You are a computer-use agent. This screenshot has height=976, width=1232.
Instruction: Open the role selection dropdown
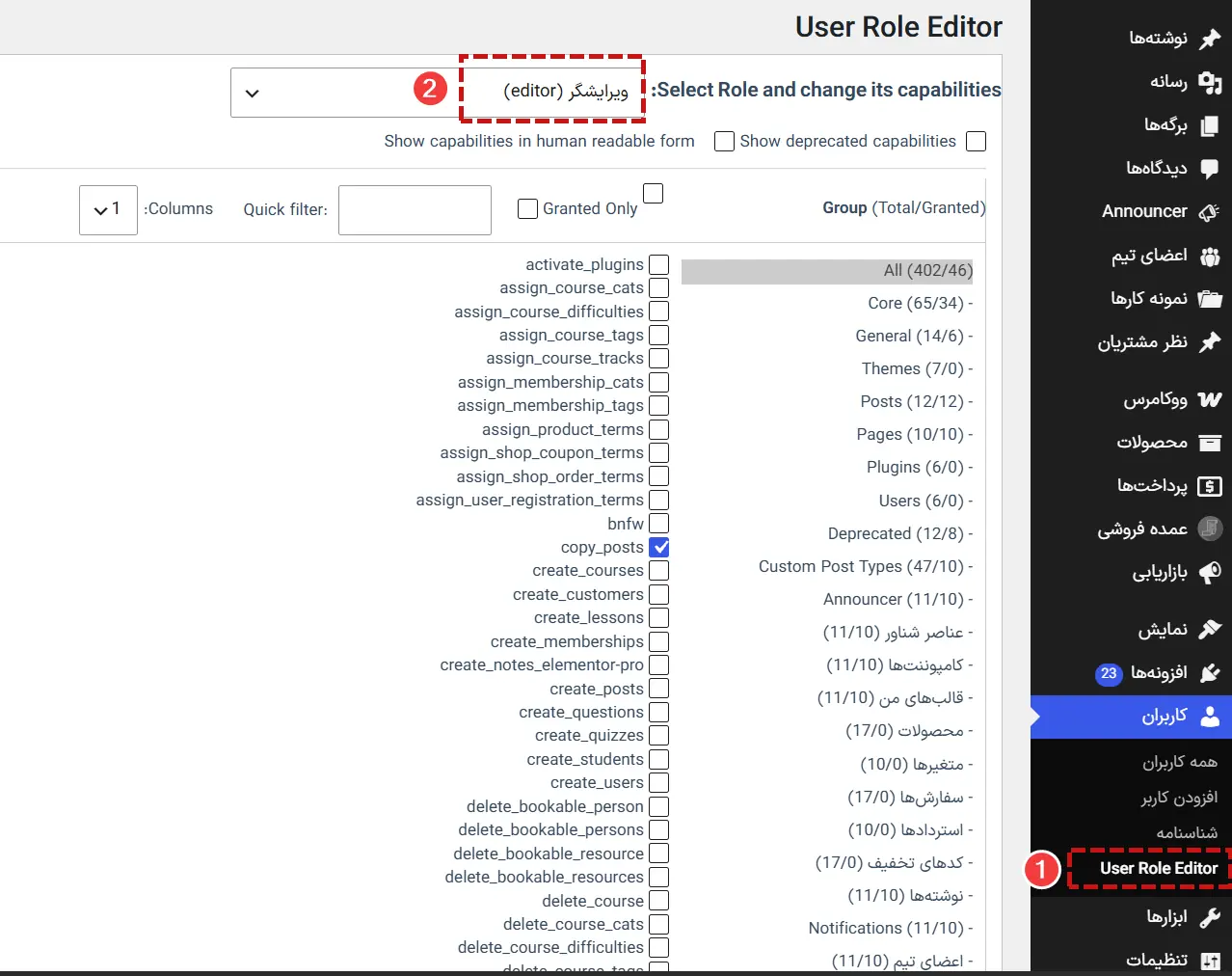click(x=438, y=93)
